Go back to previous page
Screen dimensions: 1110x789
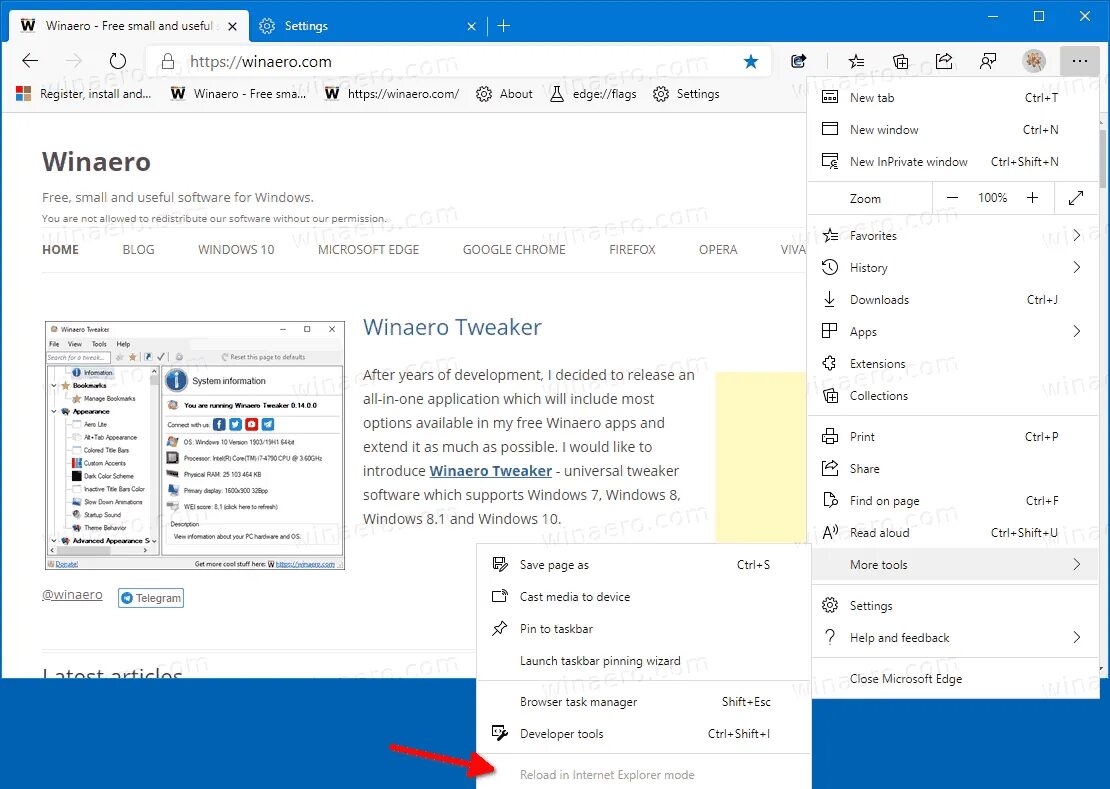pyautogui.click(x=30, y=61)
